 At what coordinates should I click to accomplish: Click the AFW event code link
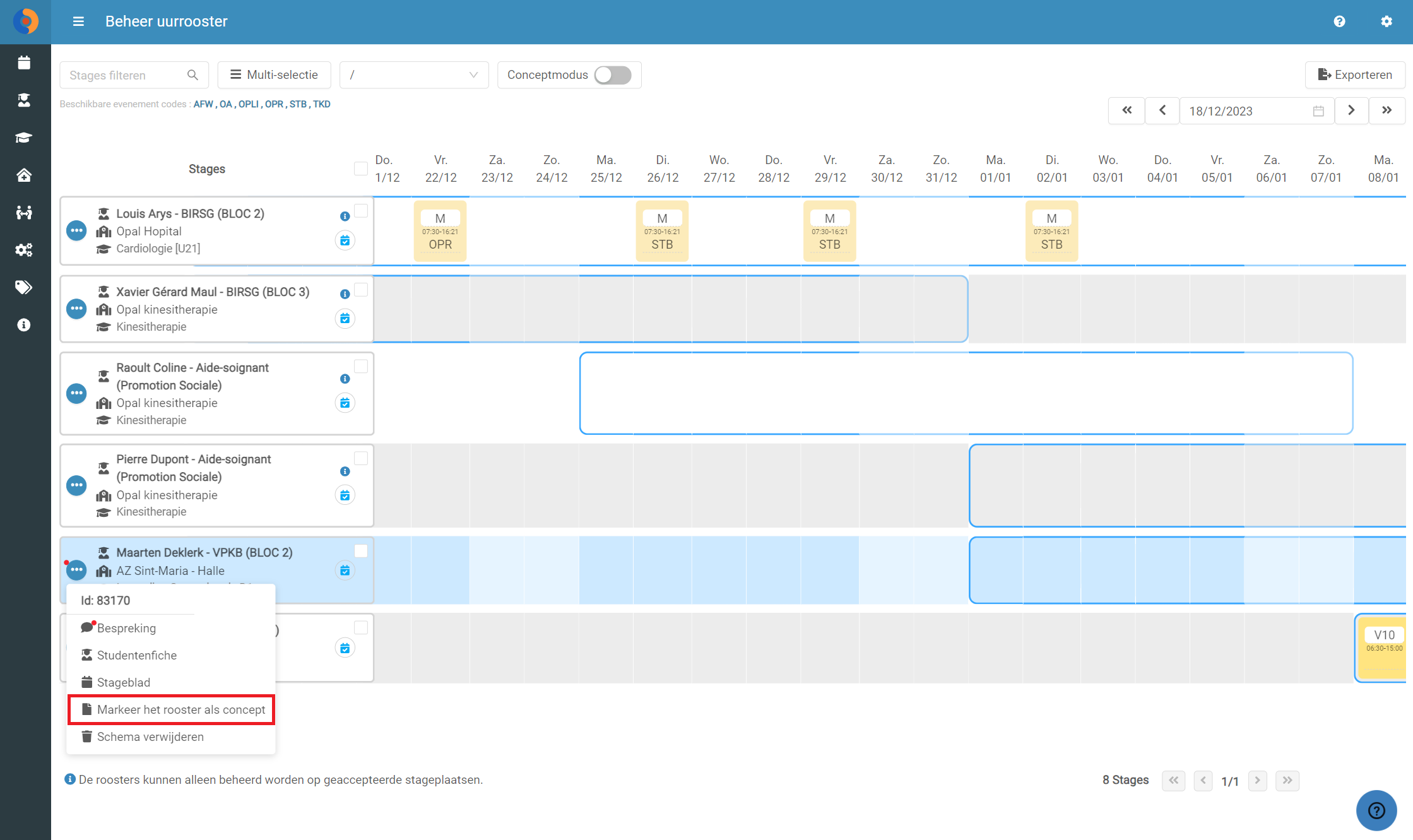(203, 104)
